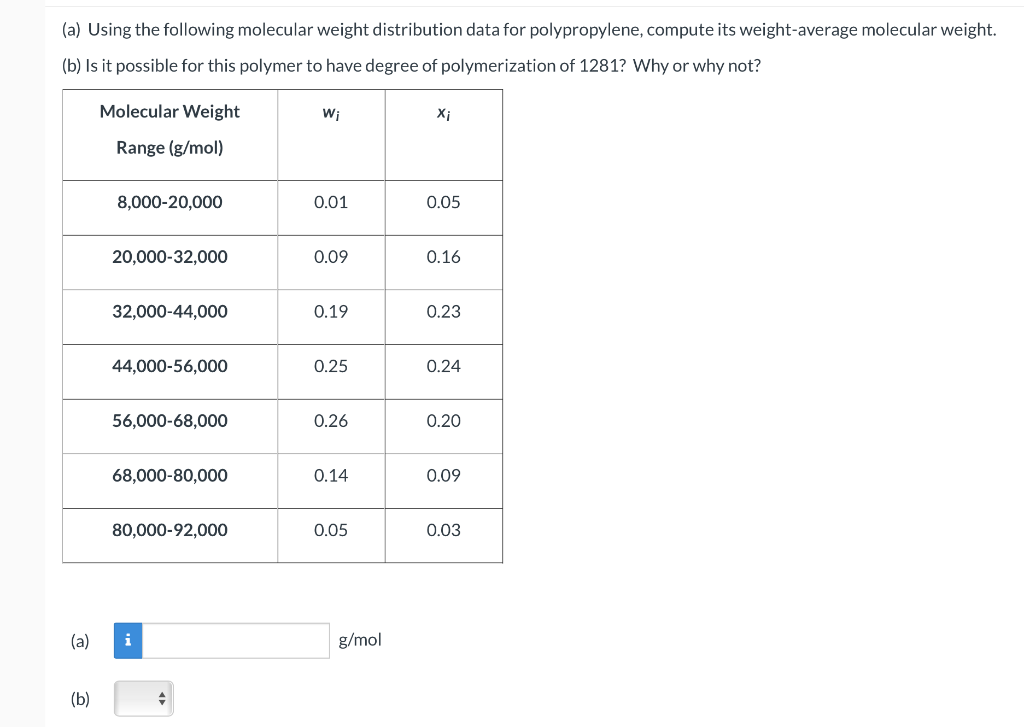Select the 32,000-44,000 row entry
The height and width of the screenshot is (727, 1024).
coord(169,312)
